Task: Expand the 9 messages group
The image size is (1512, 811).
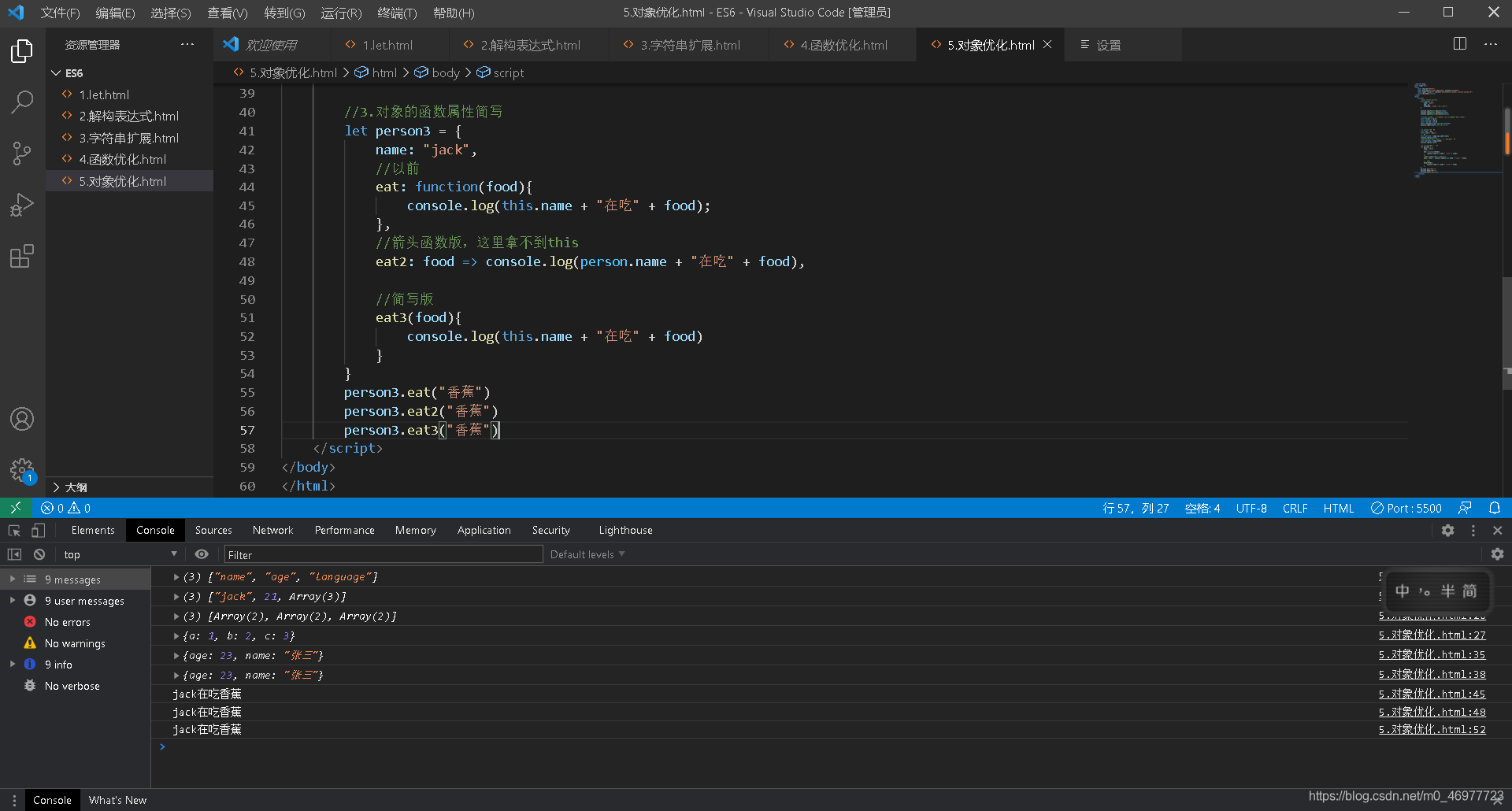Action: pos(12,580)
